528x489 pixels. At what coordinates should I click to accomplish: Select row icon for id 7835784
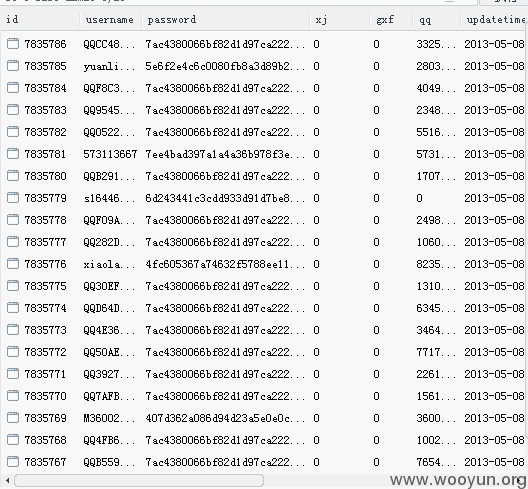click(13, 88)
